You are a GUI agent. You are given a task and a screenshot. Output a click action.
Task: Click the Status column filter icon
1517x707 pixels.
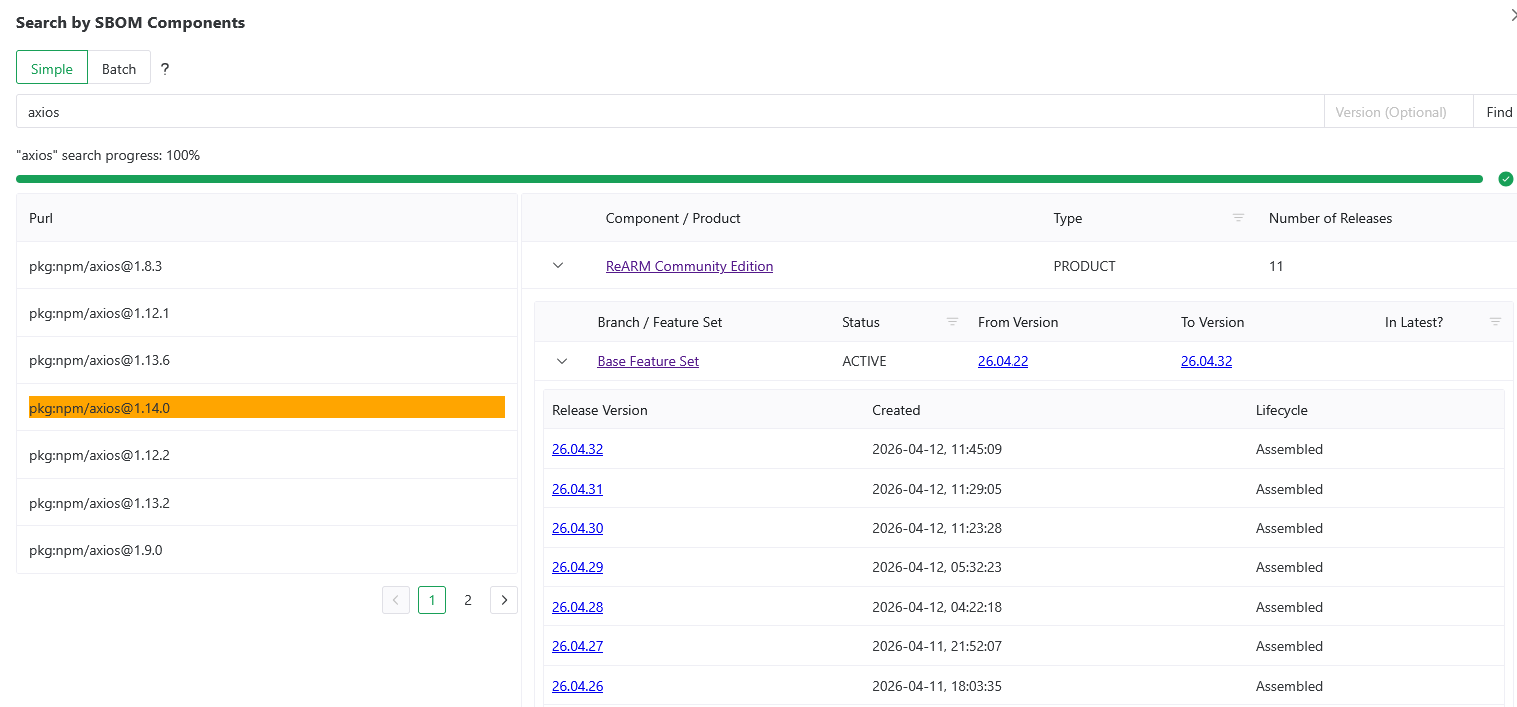pos(952,322)
